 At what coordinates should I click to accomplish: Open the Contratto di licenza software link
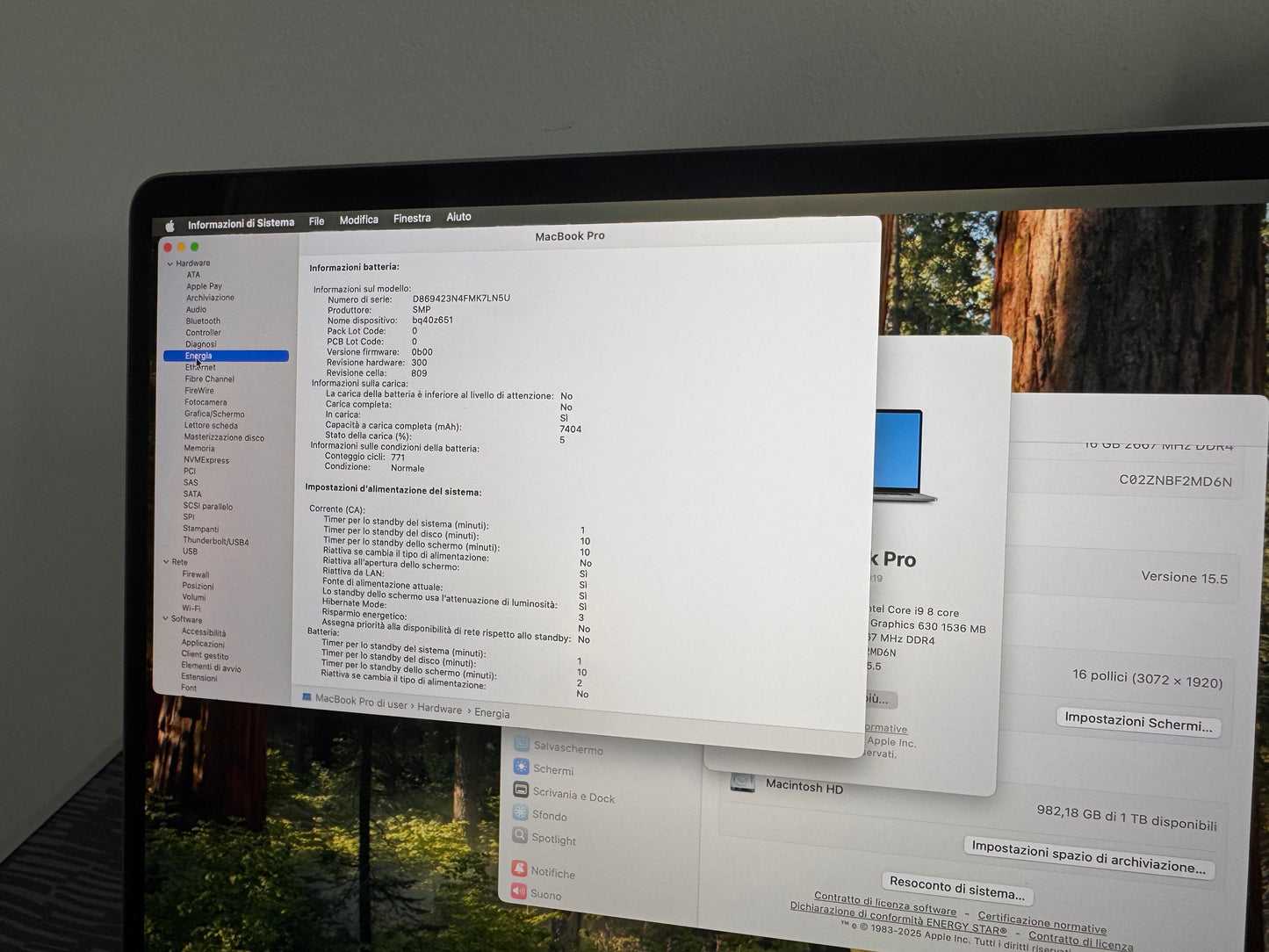coord(884,904)
